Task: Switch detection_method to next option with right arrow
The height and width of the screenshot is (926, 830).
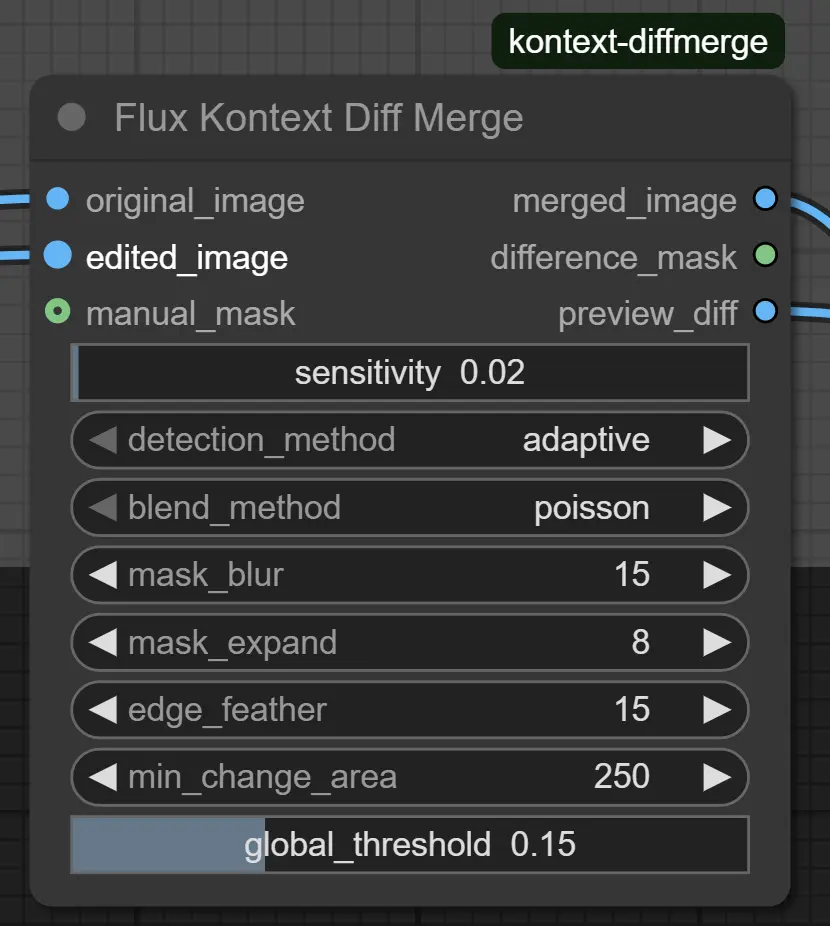Action: (716, 440)
